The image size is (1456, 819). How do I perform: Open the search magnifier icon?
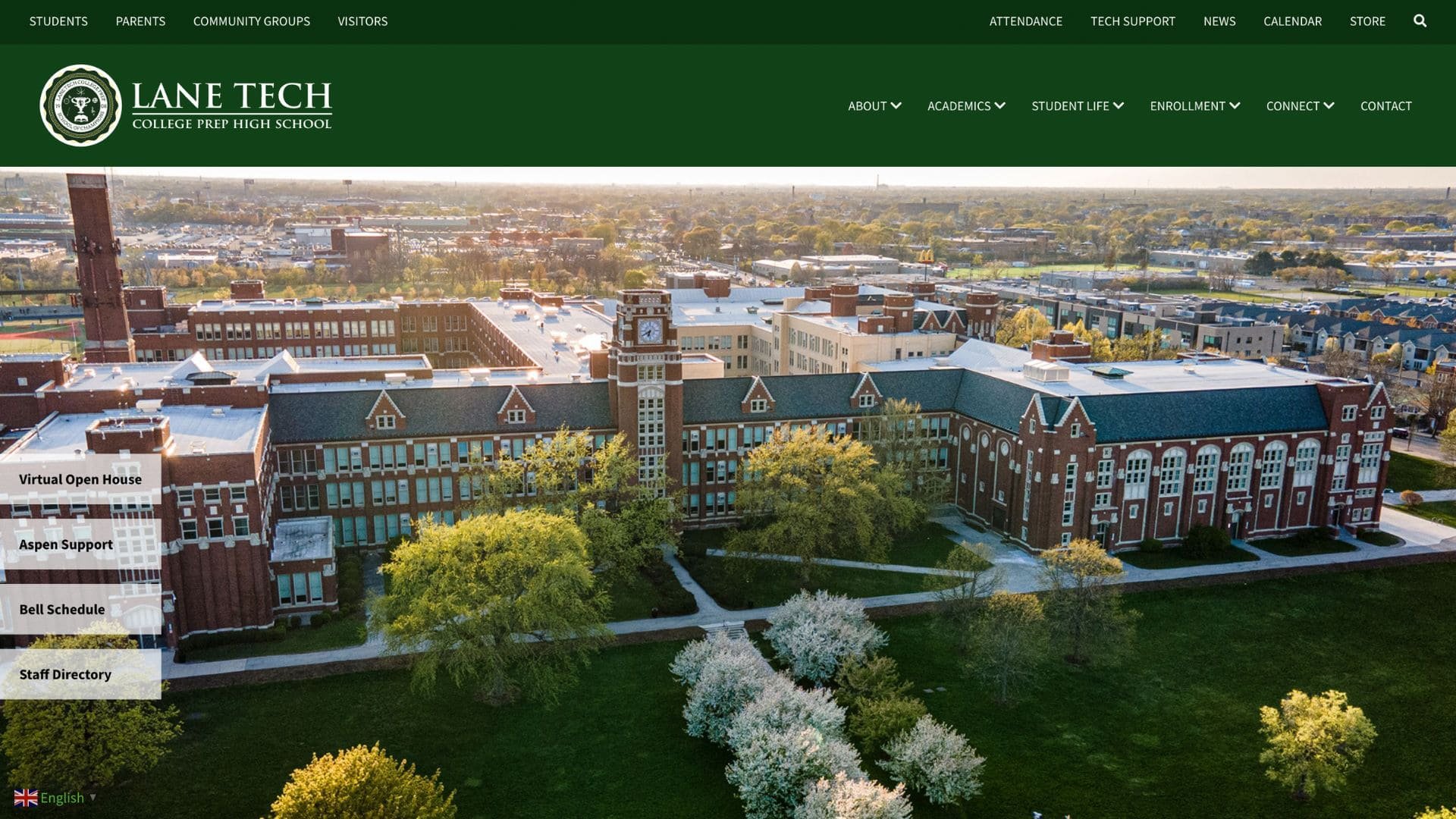(x=1420, y=21)
